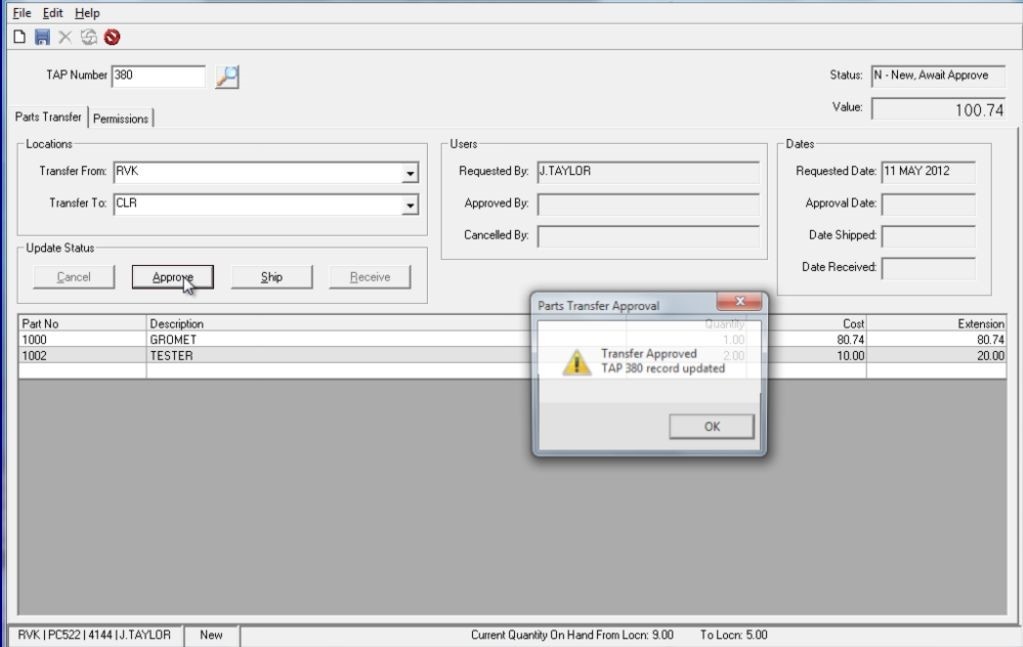Click the Value field showing 100.74
The height and width of the screenshot is (647, 1023).
(938, 109)
